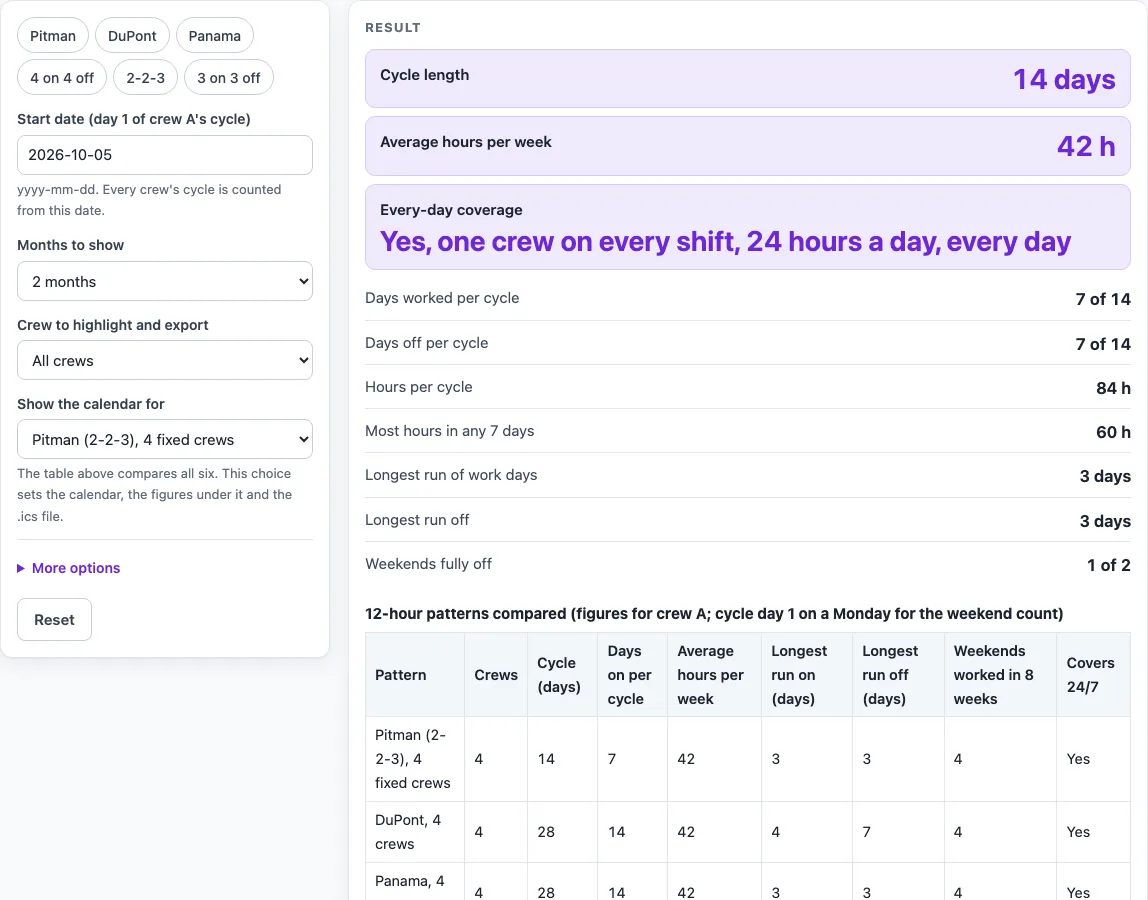
Task: Choose the DuPont preset chip
Action: 132,36
